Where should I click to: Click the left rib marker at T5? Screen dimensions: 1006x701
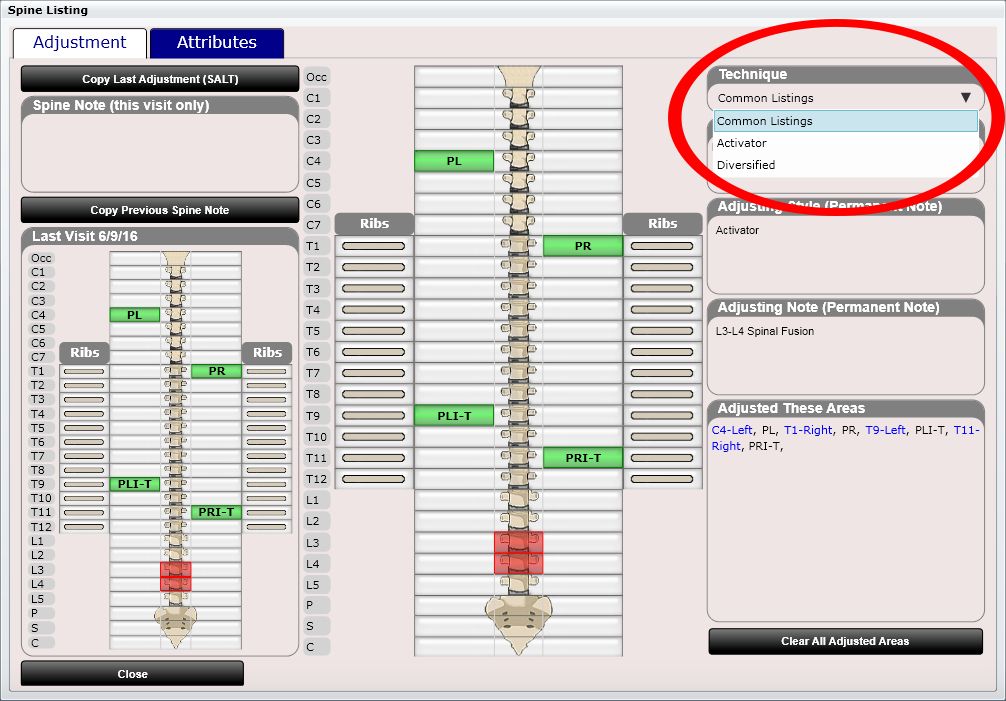(x=373, y=330)
